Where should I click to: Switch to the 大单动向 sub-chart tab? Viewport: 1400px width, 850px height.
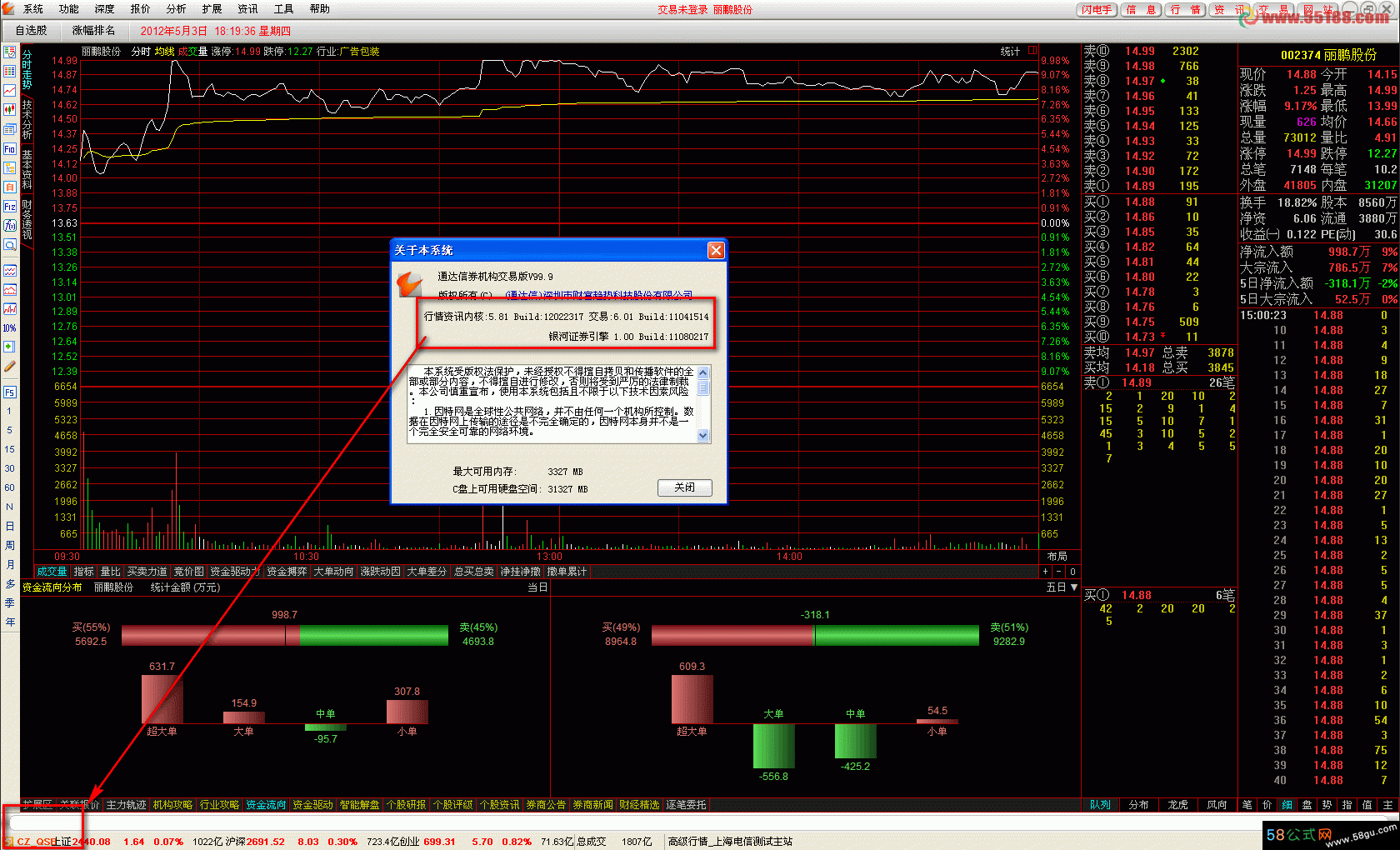[334, 572]
